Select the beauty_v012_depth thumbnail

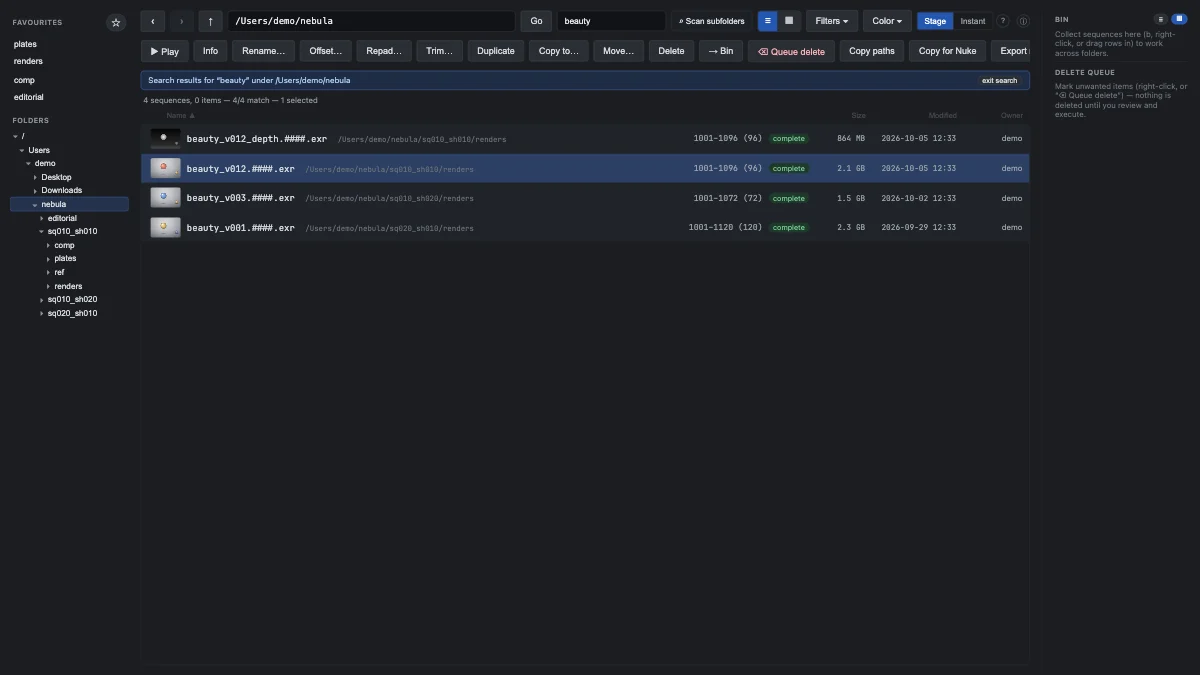click(165, 139)
